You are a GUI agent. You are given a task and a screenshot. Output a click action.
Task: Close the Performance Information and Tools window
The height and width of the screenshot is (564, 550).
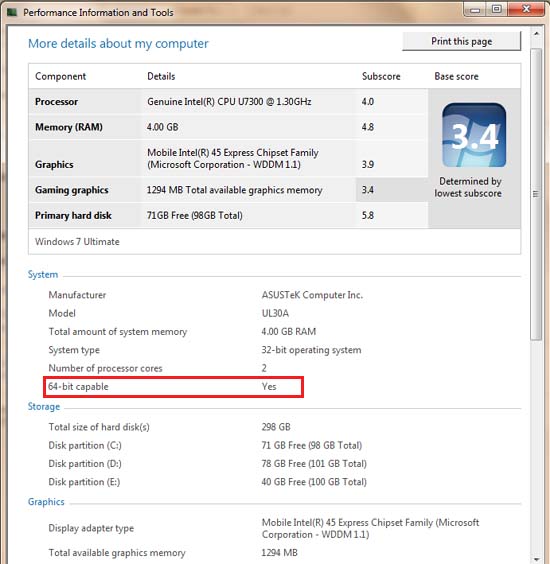tap(526, 9)
